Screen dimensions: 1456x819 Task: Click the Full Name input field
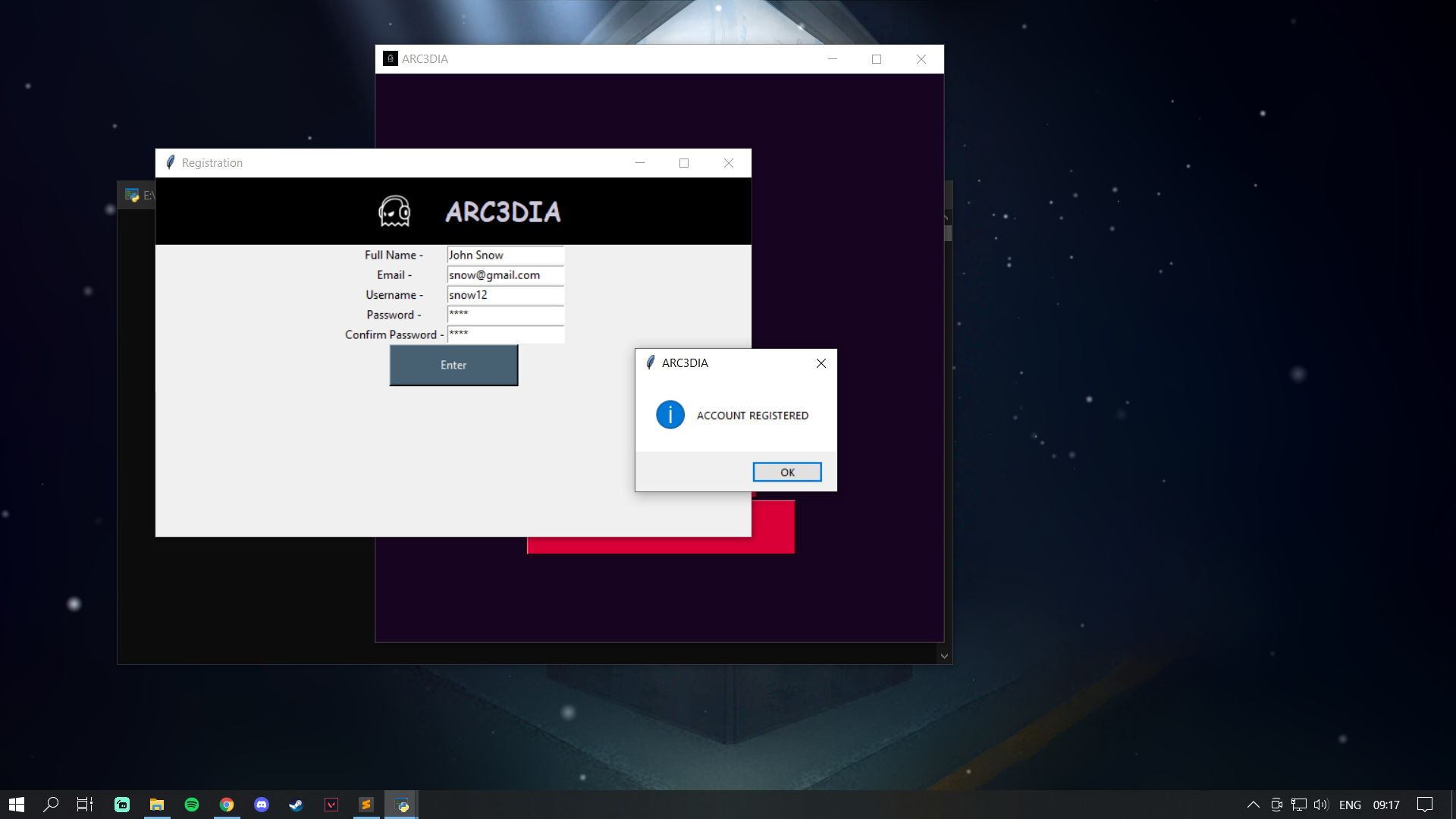click(504, 256)
